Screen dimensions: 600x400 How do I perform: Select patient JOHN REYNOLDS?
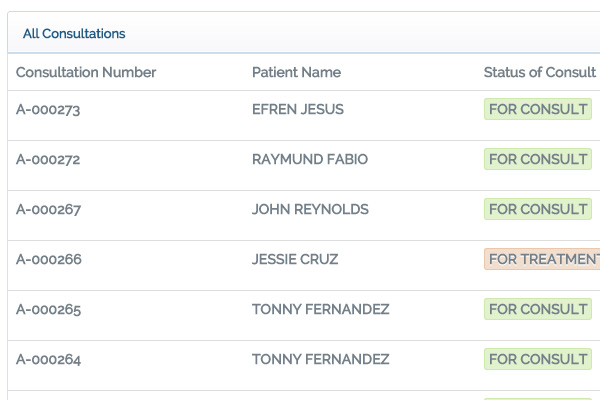point(310,209)
